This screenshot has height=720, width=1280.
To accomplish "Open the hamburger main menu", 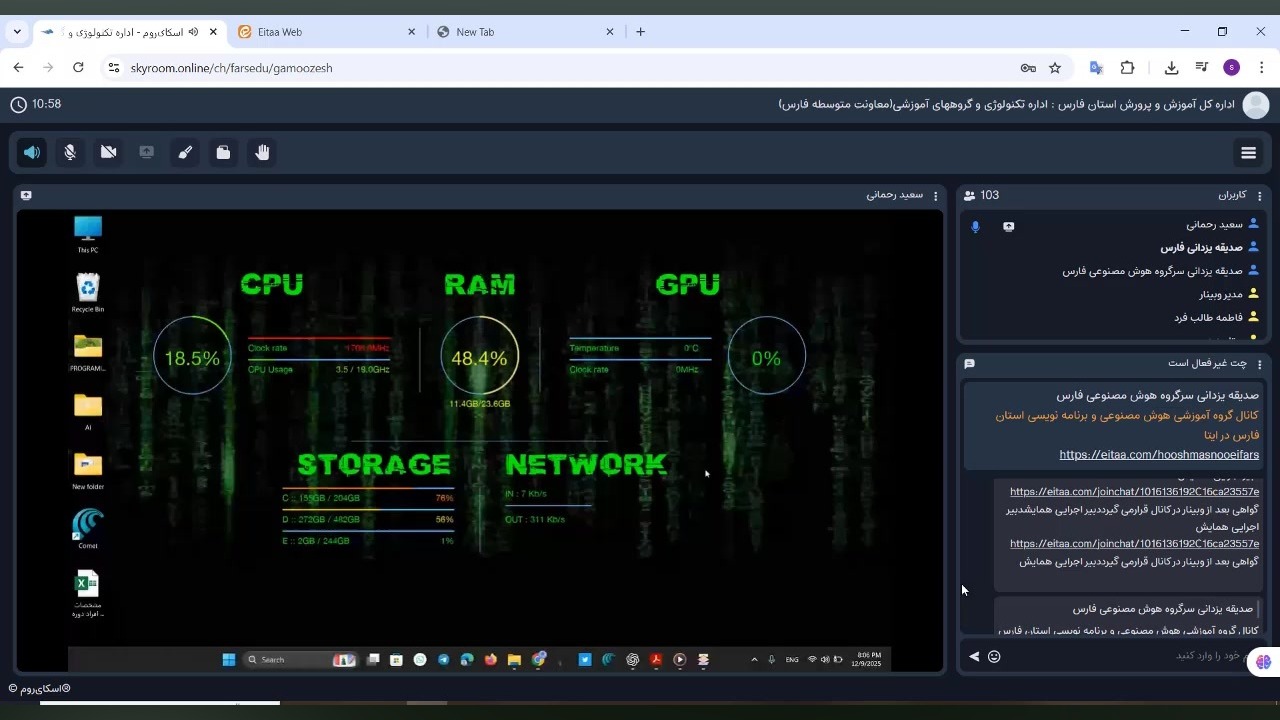I will (1248, 153).
